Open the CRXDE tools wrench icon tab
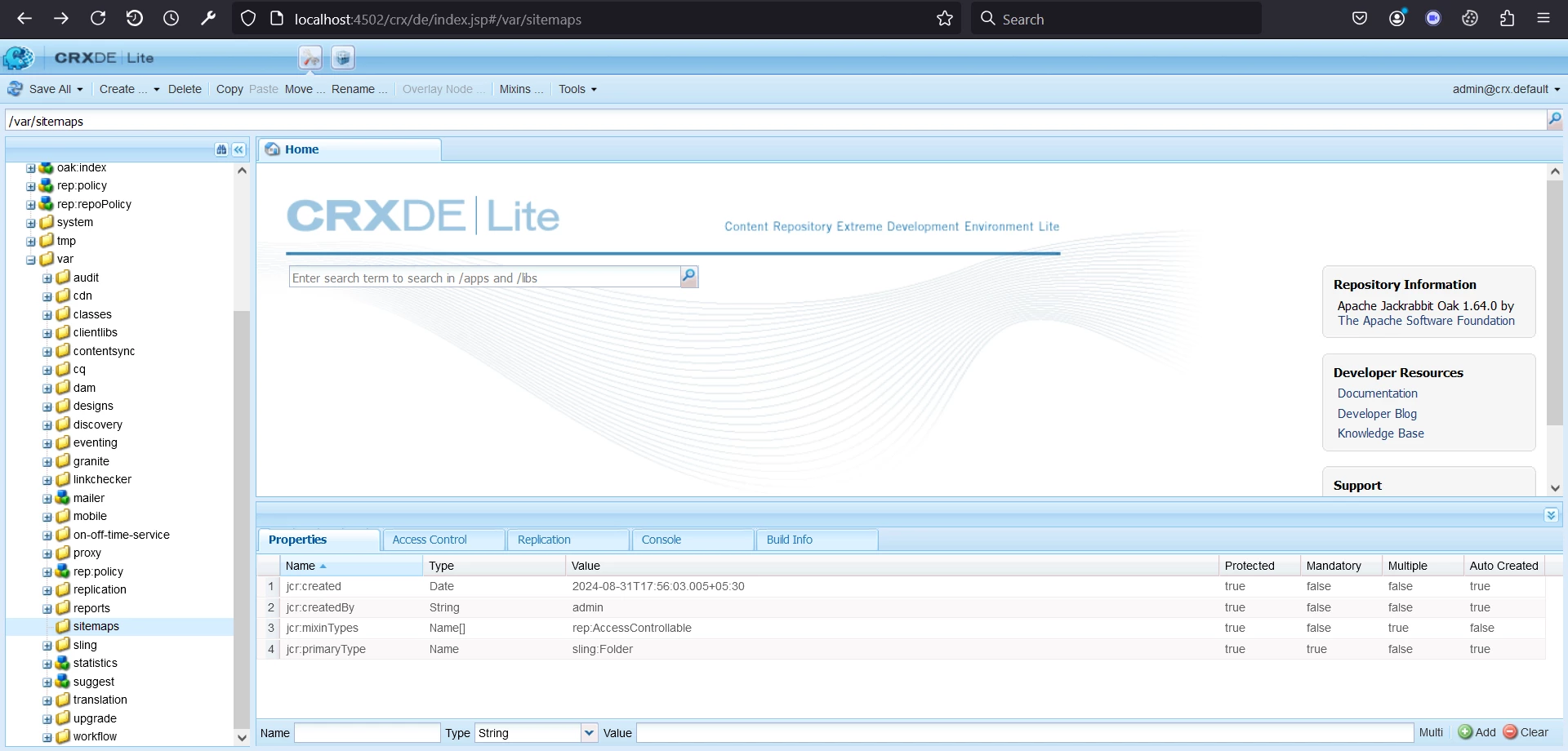This screenshot has width=1568, height=751. pyautogui.click(x=310, y=58)
